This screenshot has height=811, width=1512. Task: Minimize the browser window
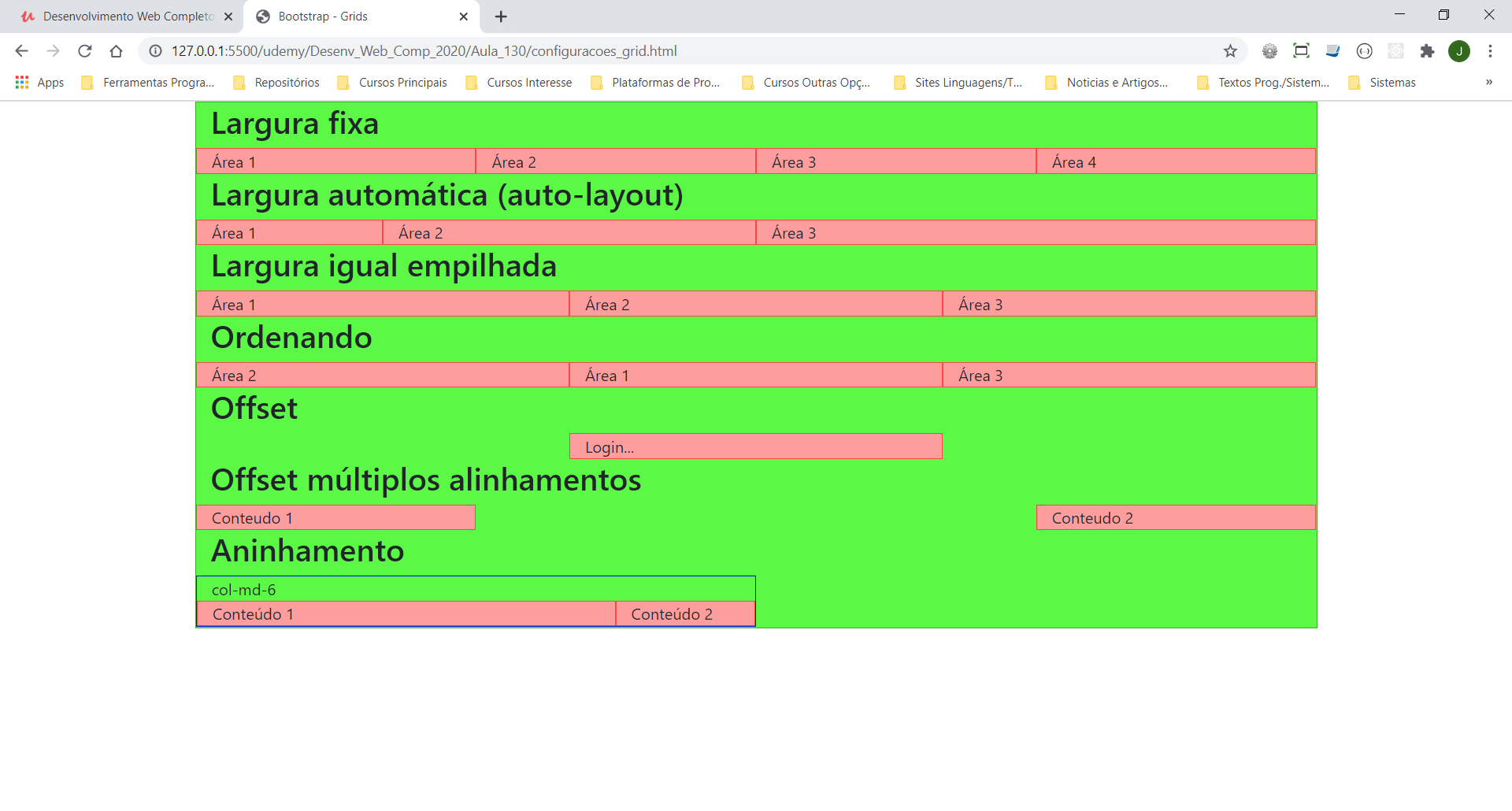pyautogui.click(x=1399, y=15)
